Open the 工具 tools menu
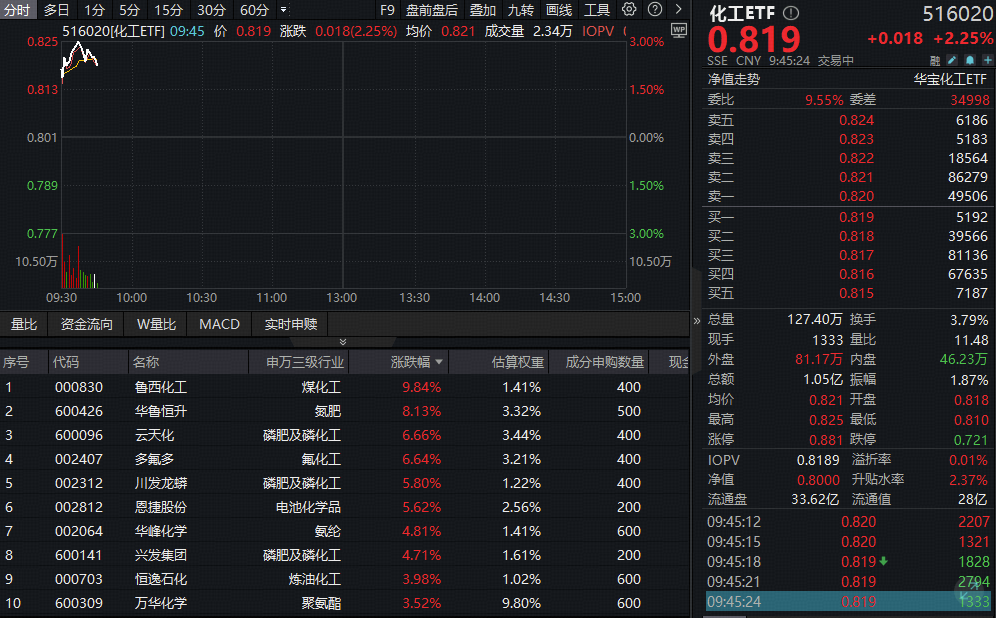The height and width of the screenshot is (618, 996). (x=597, y=10)
